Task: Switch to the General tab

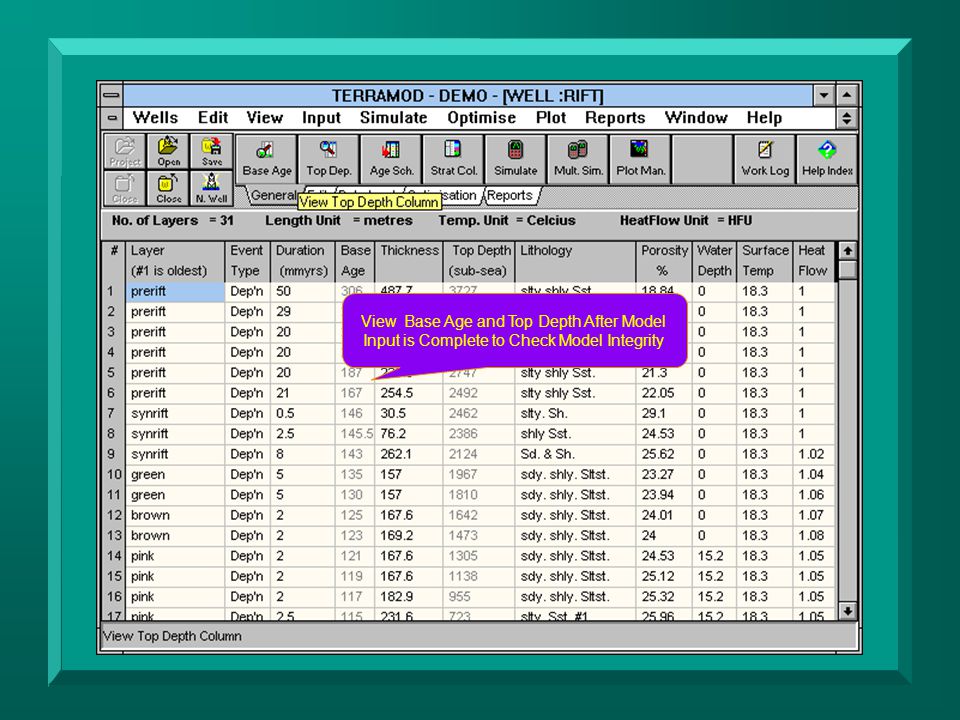Action: click(273, 195)
